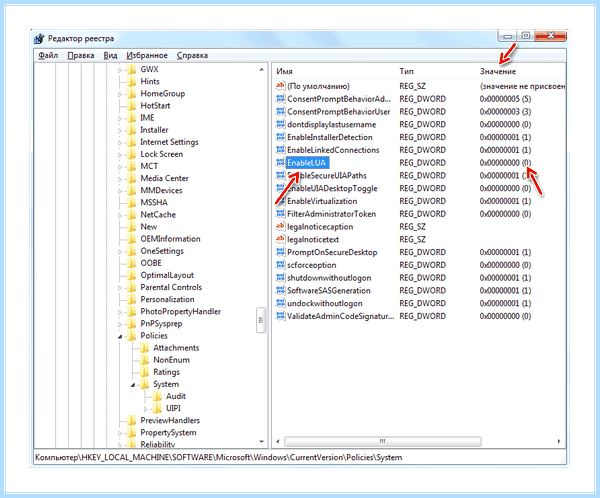The image size is (600, 498).
Task: Click the SoftwareSASGeneration DWORD icon
Action: pyautogui.click(x=280, y=291)
